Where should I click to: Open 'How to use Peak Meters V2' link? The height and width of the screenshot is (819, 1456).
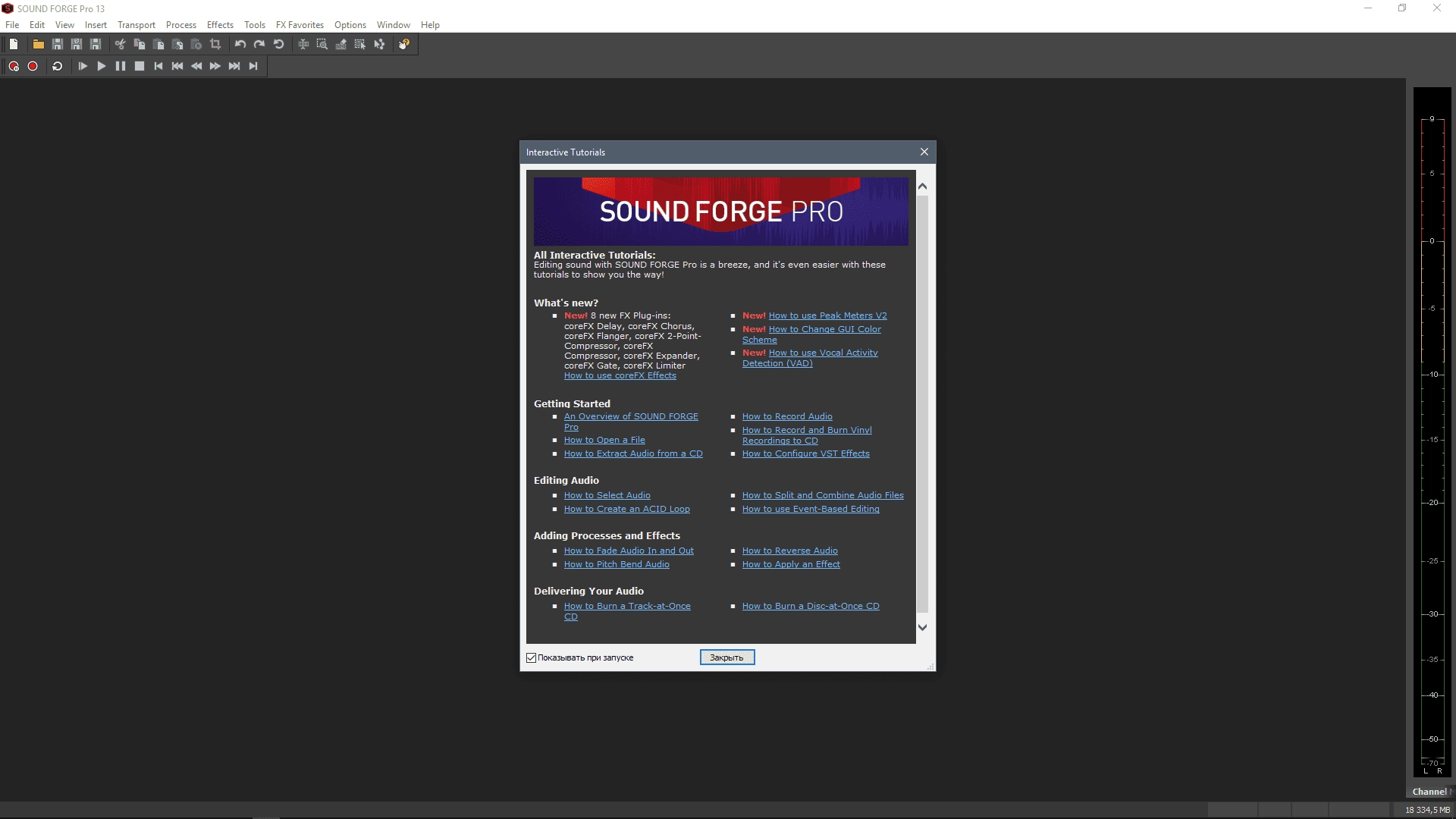click(827, 315)
